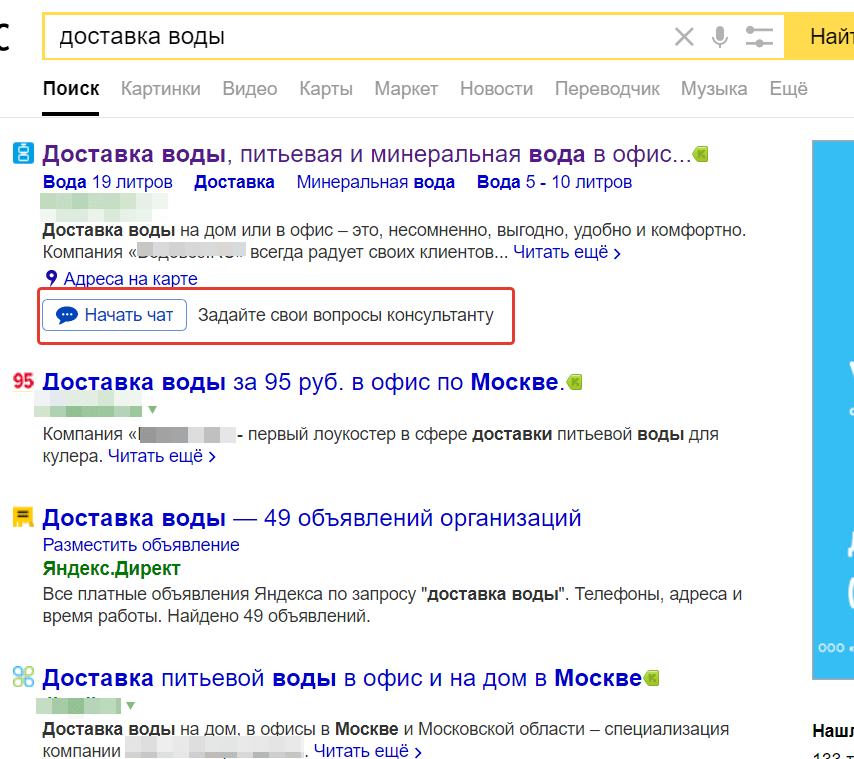Click the red 95 favicon
The image size is (854, 759).
tap(23, 381)
